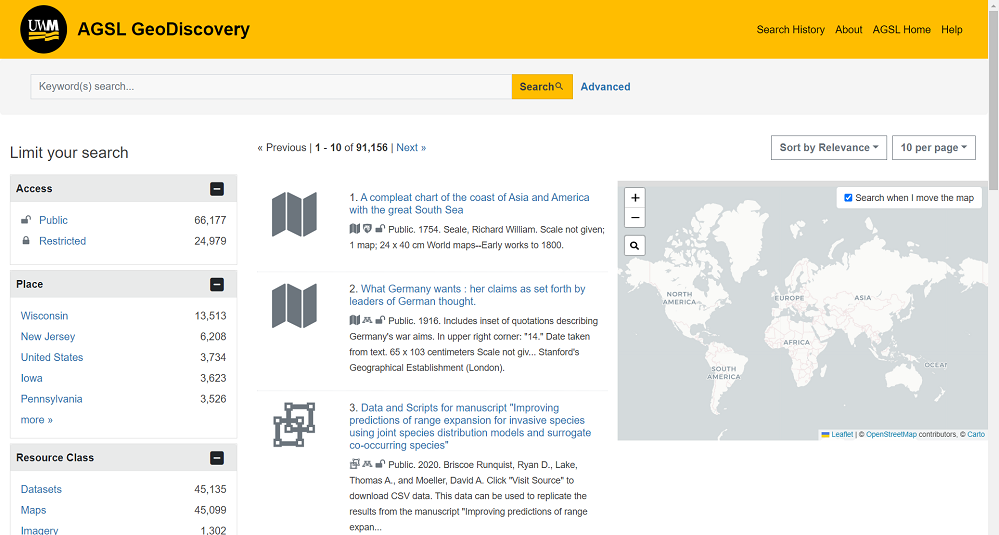The image size is (999, 535).
Task: Open Search History
Action: pyautogui.click(x=790, y=29)
